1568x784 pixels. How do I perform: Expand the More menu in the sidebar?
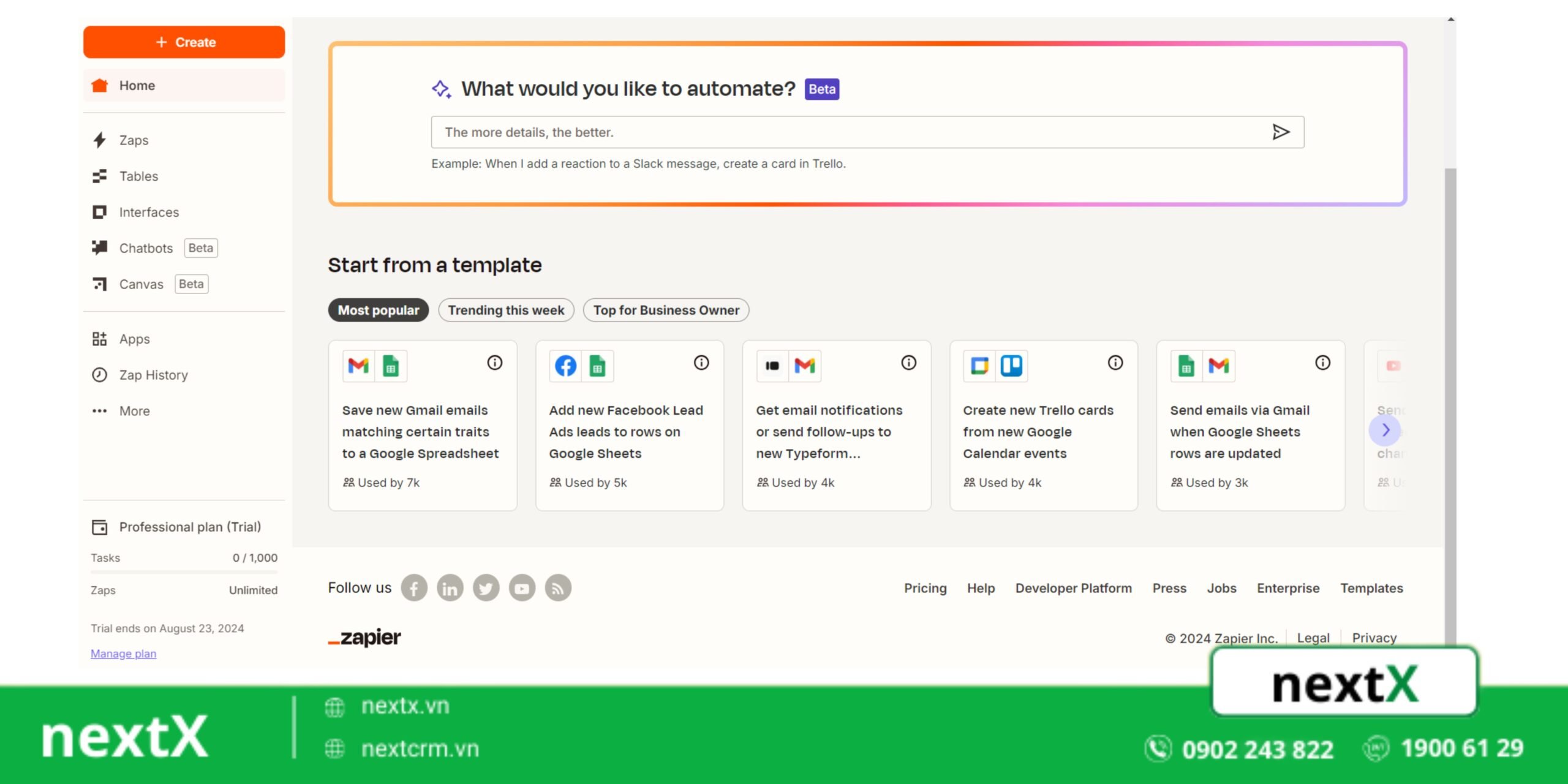134,411
